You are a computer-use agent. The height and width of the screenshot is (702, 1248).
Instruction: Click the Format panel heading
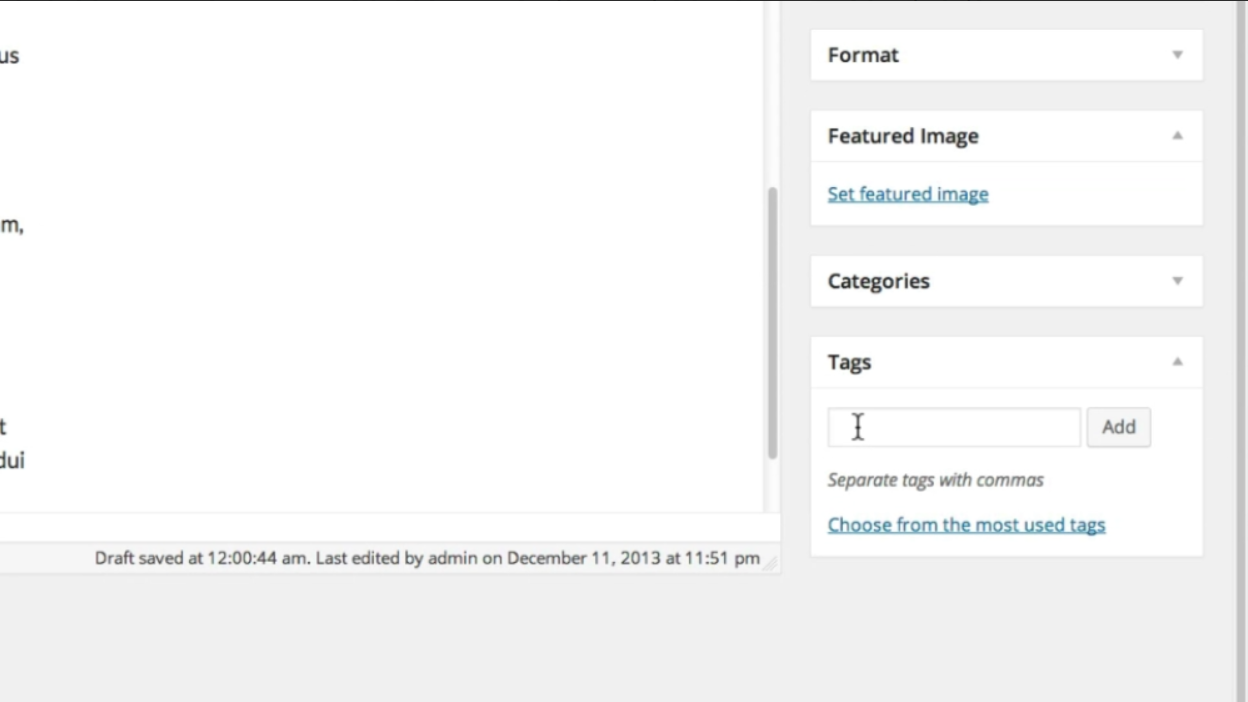[x=863, y=55]
